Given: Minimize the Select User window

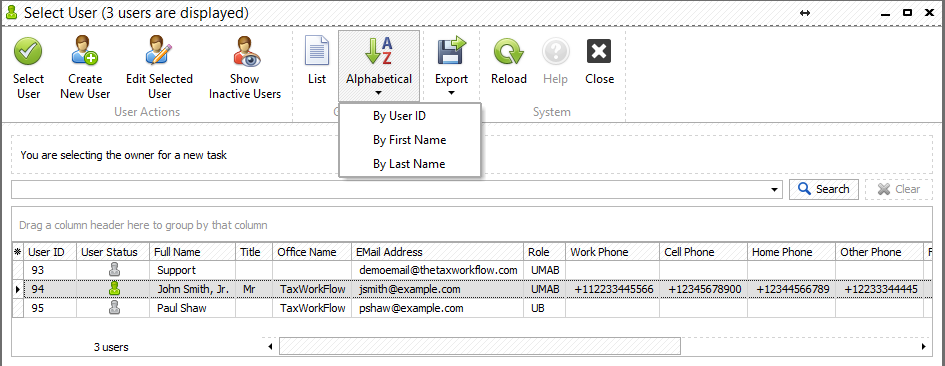Looking at the screenshot, I should (885, 14).
